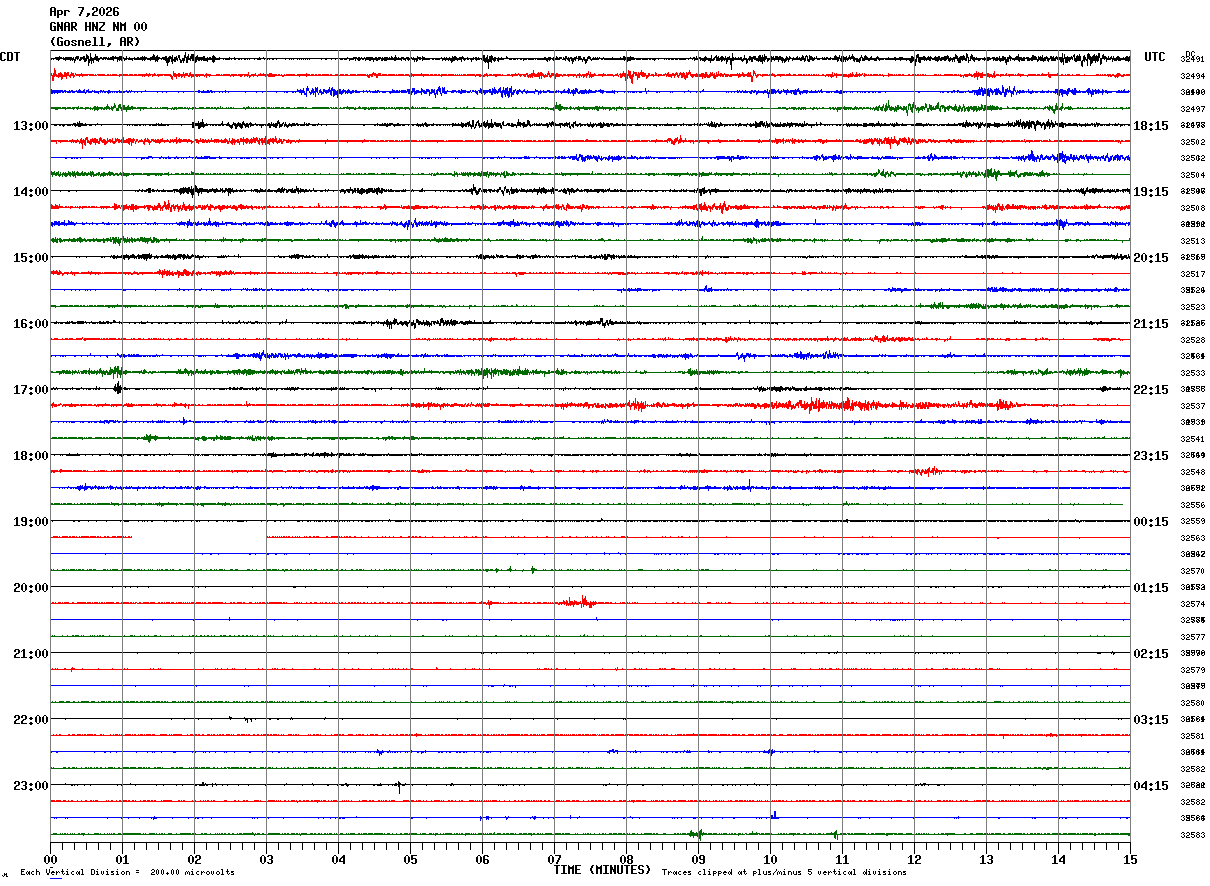1210x886 pixels.
Task: Click the 22:15 UTC time label
Action: pos(1151,390)
